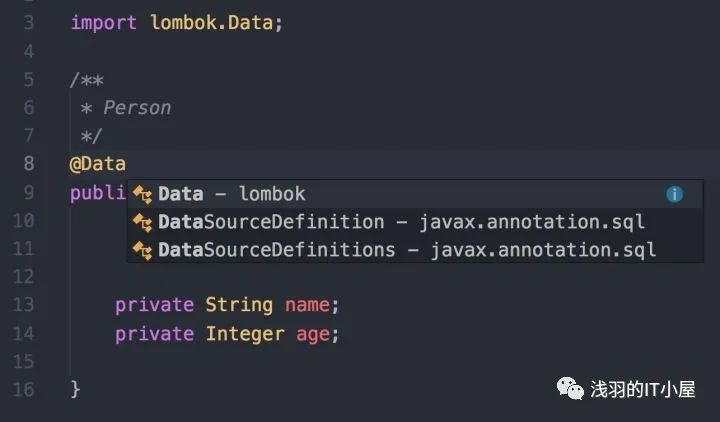Click line number 13 in gutter
Screen dimensions: 720x422
point(23,304)
